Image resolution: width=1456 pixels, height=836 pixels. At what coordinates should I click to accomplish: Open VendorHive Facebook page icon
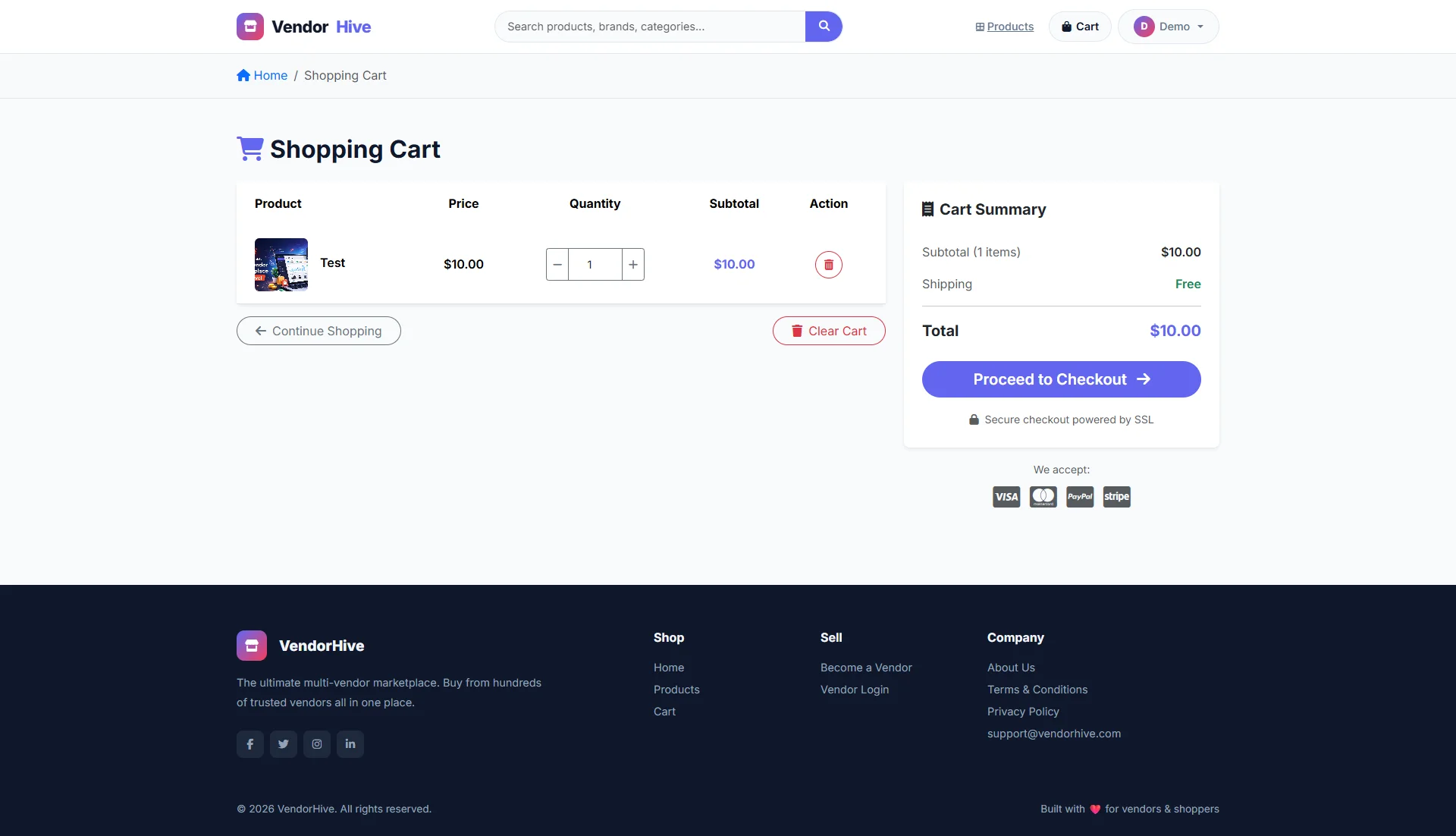tap(249, 744)
